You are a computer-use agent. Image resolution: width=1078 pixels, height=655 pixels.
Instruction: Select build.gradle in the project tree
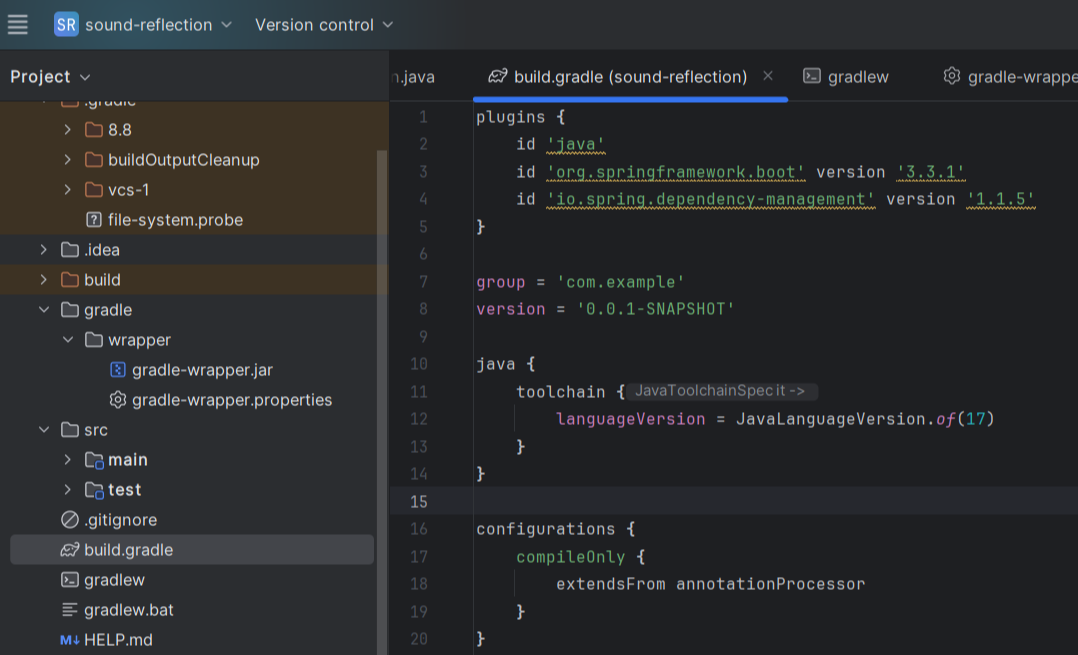click(129, 550)
